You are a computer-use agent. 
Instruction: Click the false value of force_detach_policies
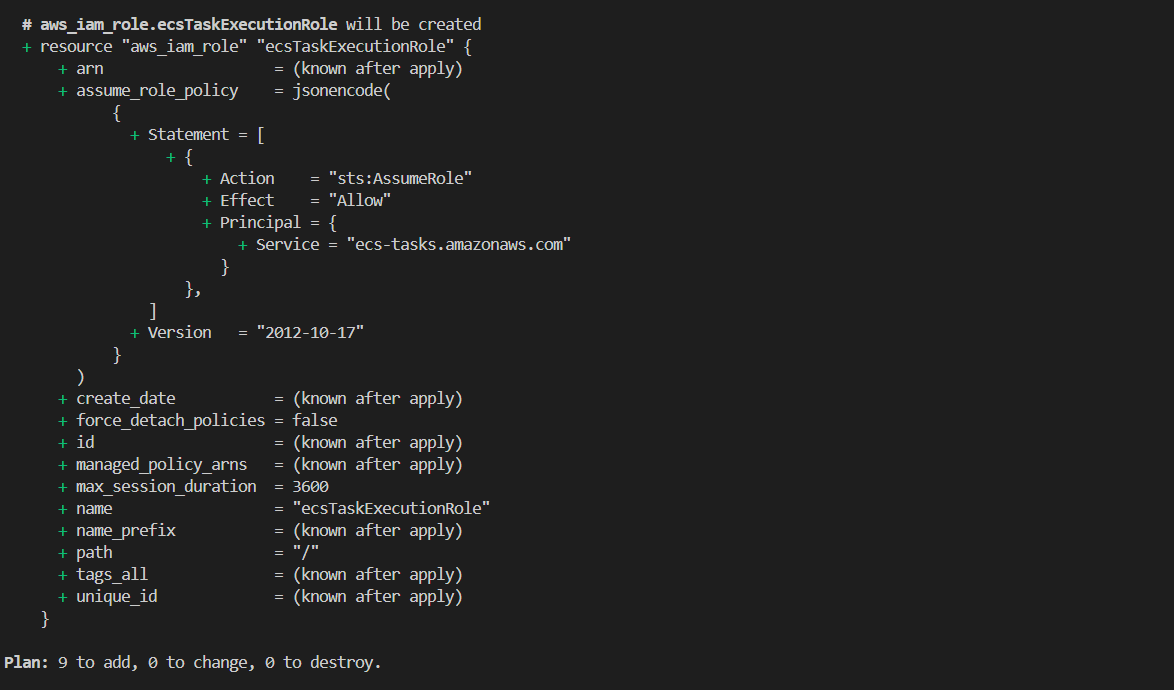point(315,420)
